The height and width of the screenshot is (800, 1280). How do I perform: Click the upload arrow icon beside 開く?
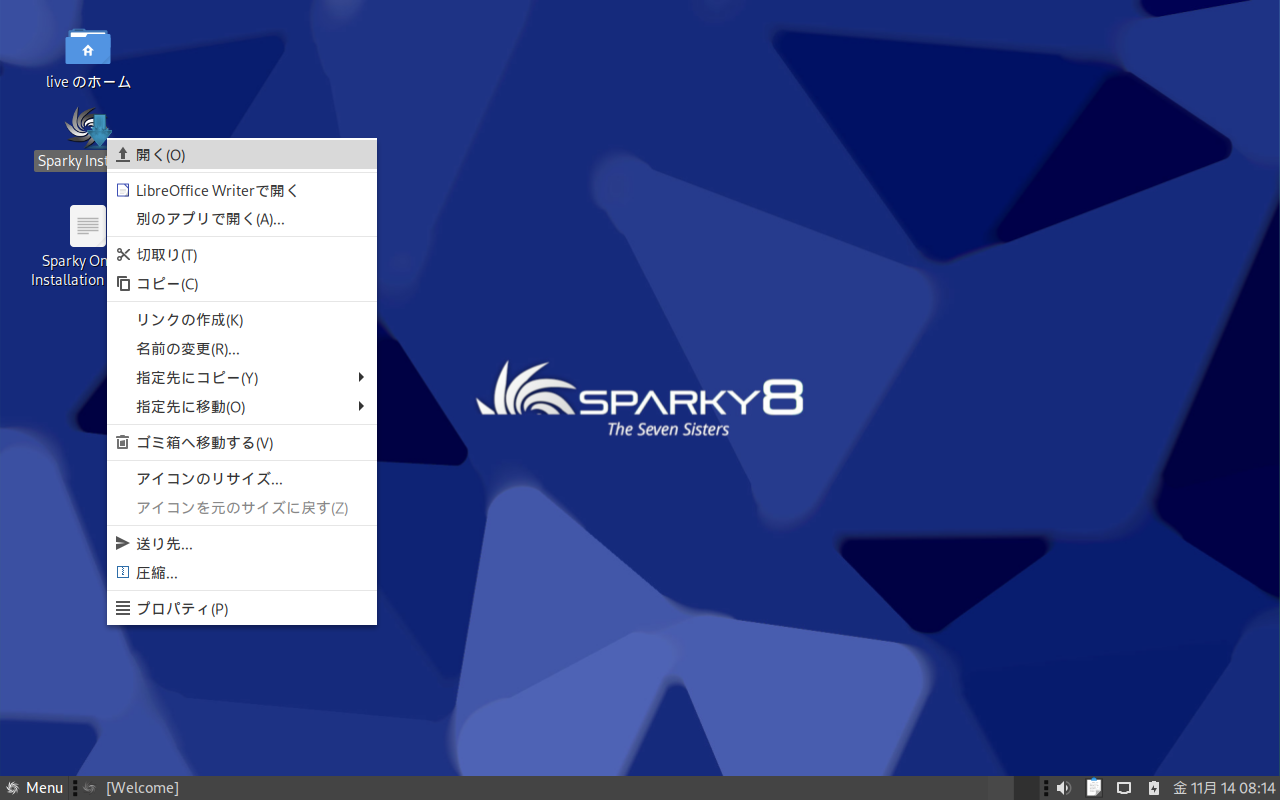tap(123, 155)
